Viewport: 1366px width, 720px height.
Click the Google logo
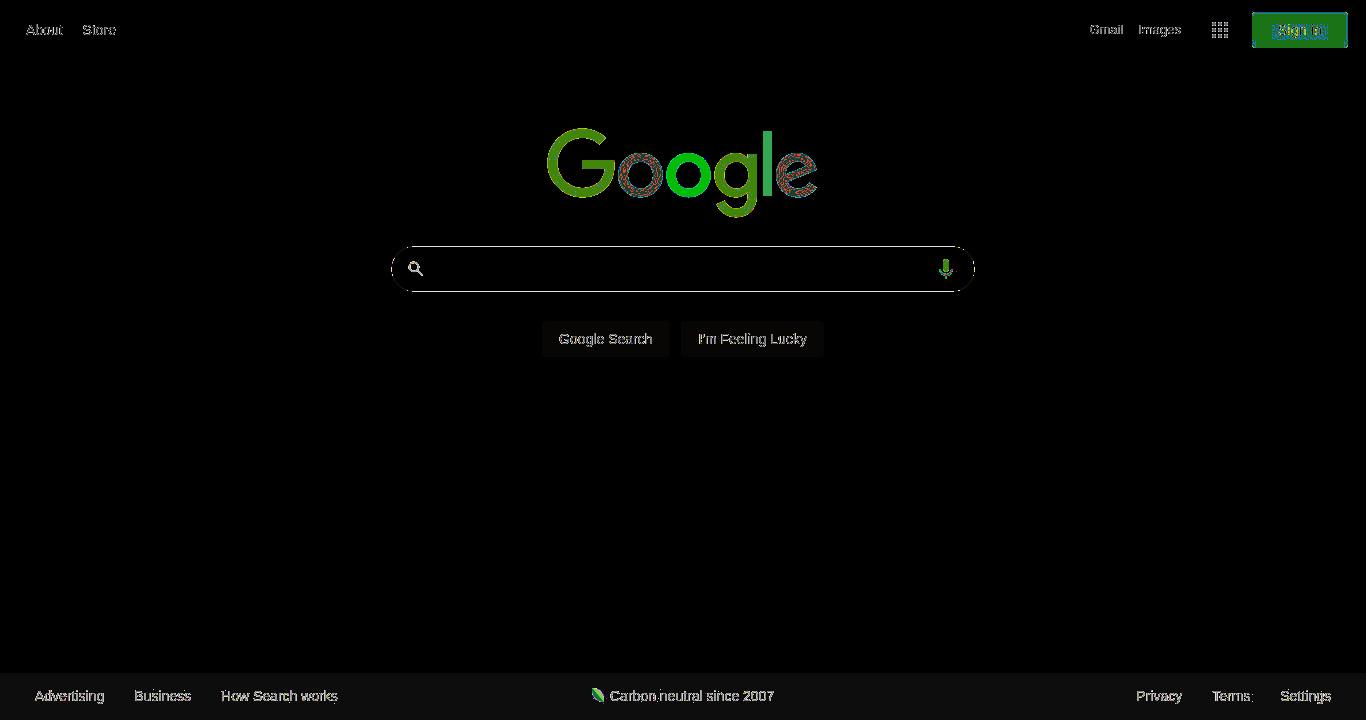[682, 172]
